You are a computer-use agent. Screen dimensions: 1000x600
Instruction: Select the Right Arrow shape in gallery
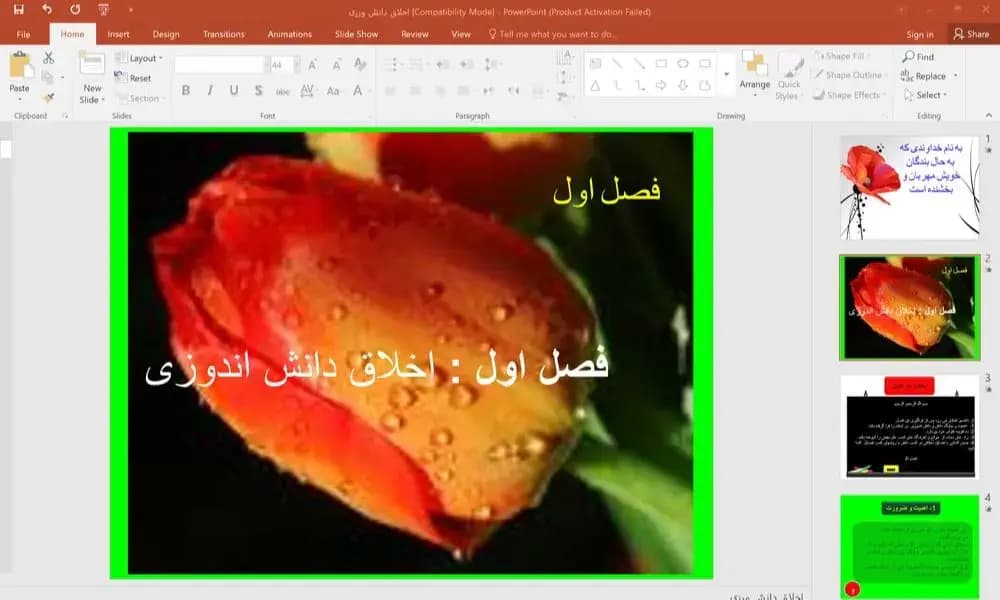pos(661,85)
